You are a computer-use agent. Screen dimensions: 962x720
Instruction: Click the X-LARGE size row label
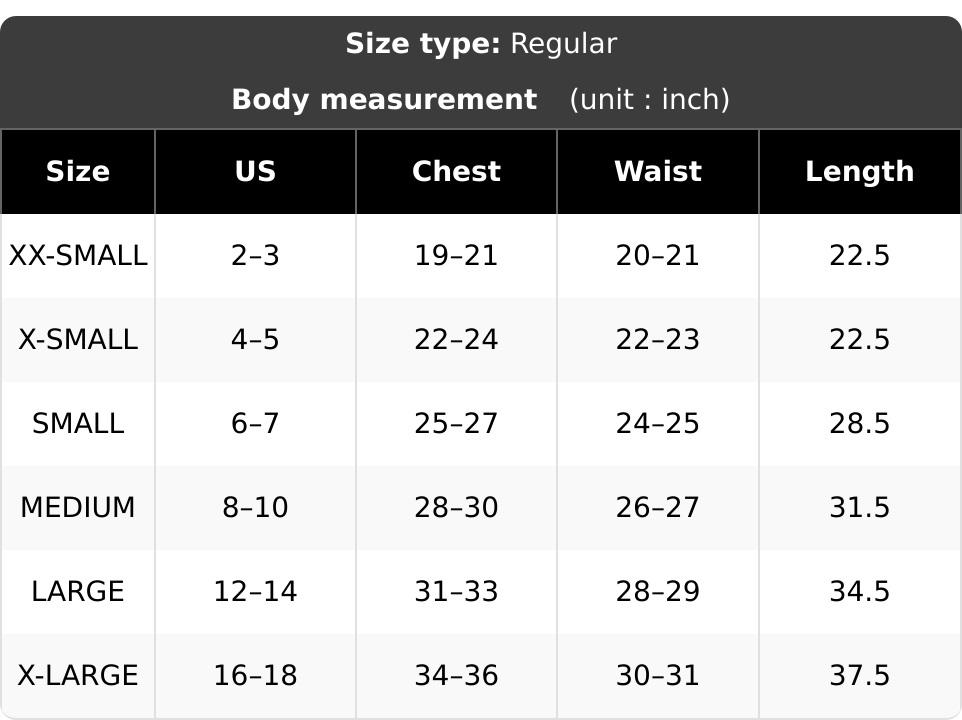pos(78,675)
